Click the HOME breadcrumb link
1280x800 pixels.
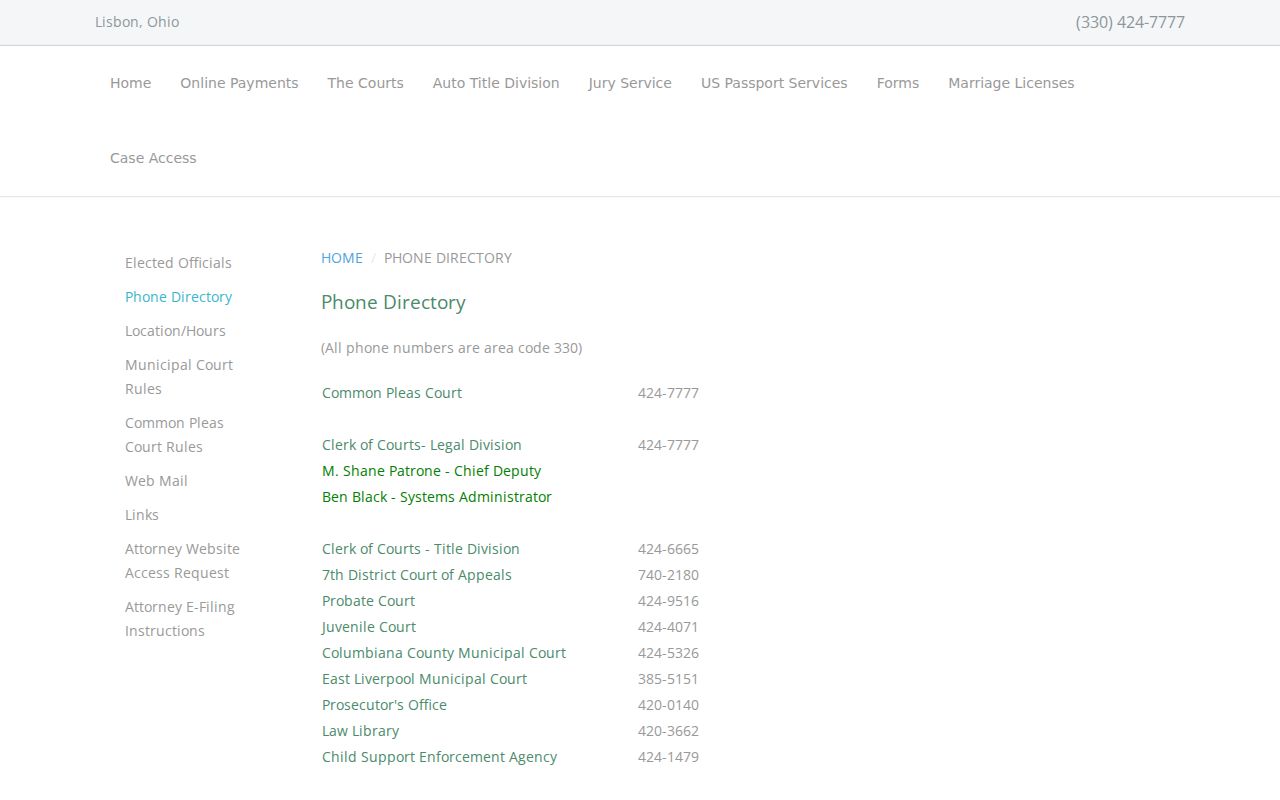pos(342,258)
